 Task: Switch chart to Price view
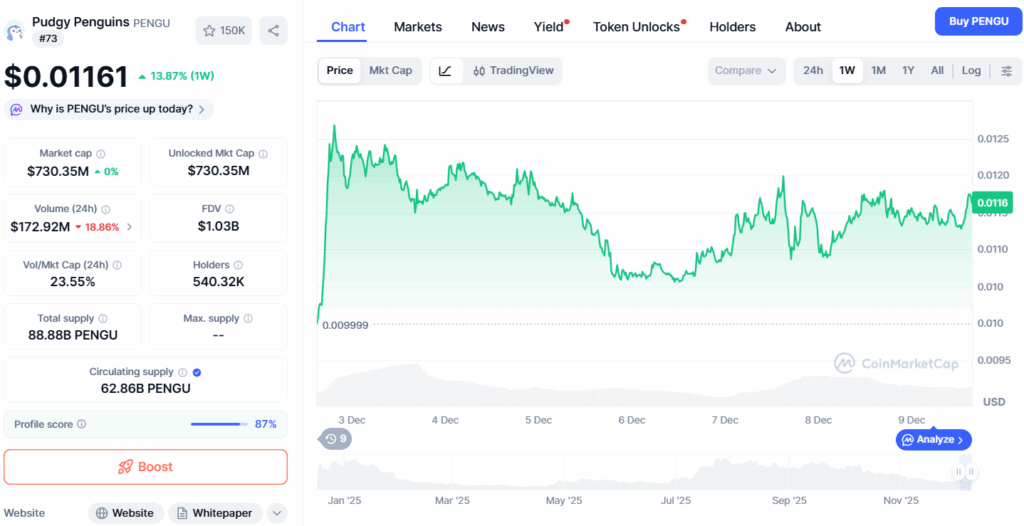[x=340, y=71]
